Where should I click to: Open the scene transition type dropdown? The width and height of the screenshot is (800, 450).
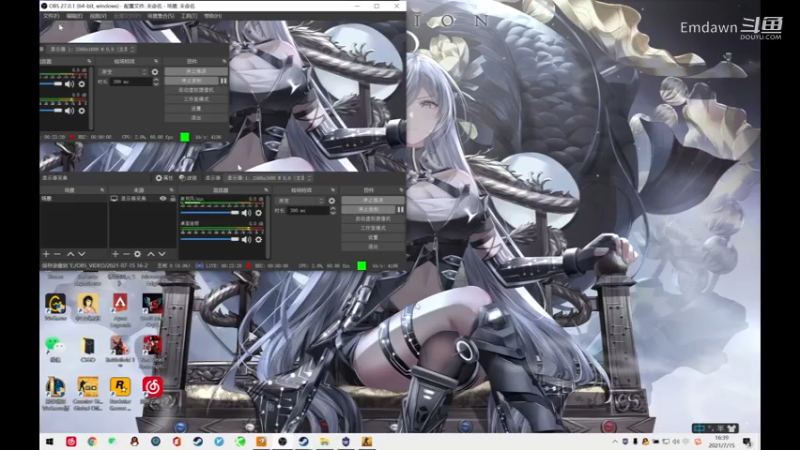(x=300, y=201)
